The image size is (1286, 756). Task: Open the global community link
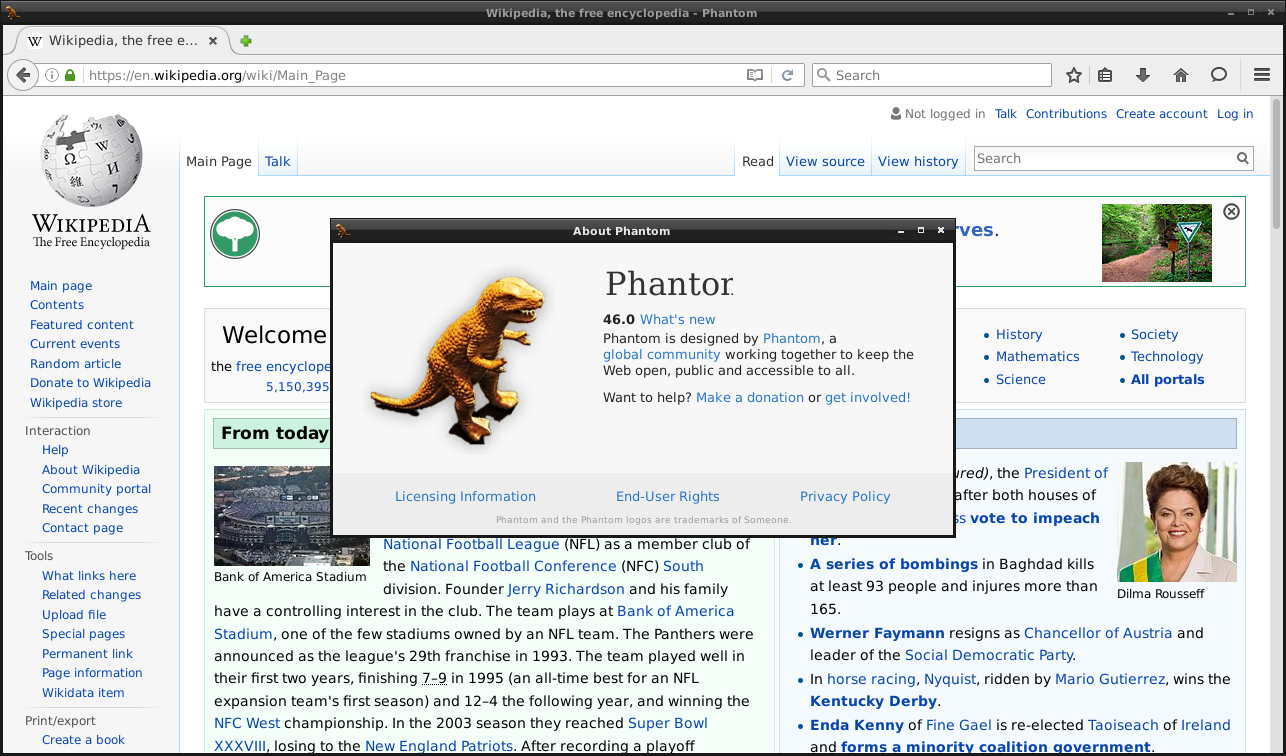(661, 354)
